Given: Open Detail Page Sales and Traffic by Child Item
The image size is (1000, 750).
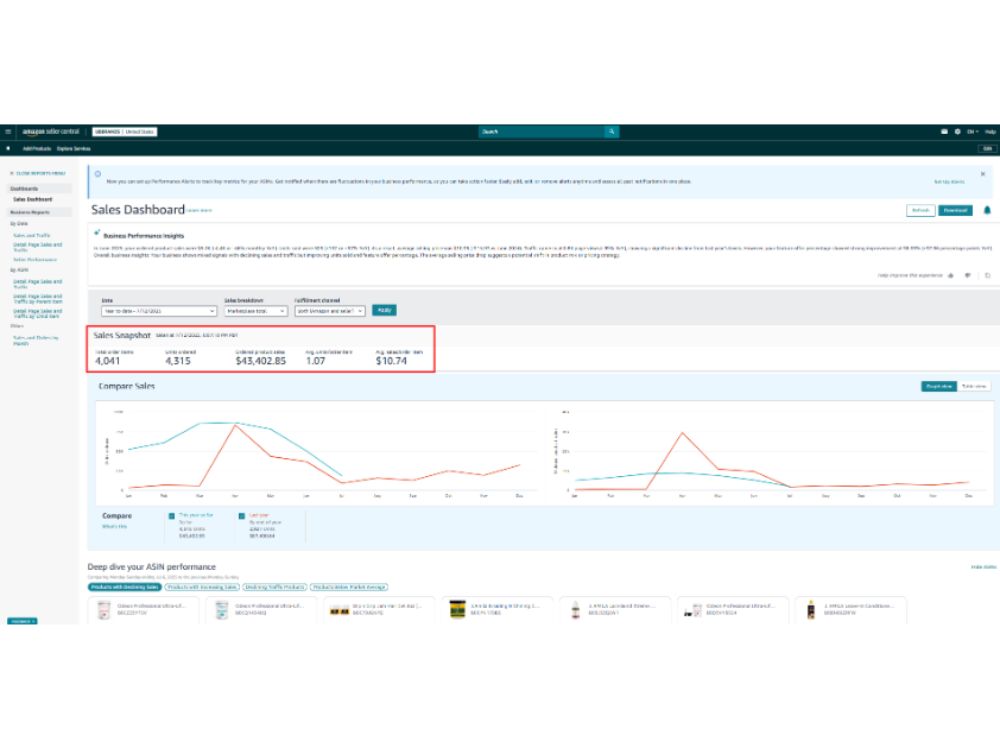Looking at the screenshot, I should (x=38, y=314).
